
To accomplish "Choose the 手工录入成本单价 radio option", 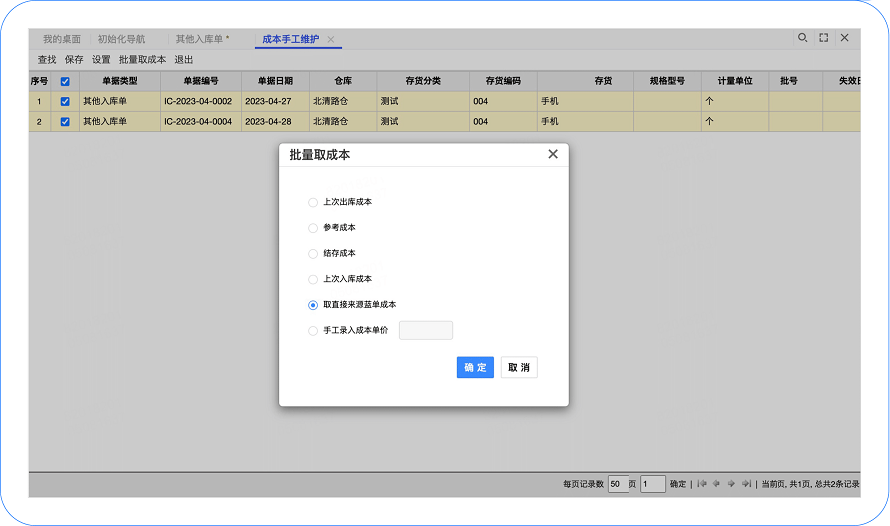I will pos(313,331).
